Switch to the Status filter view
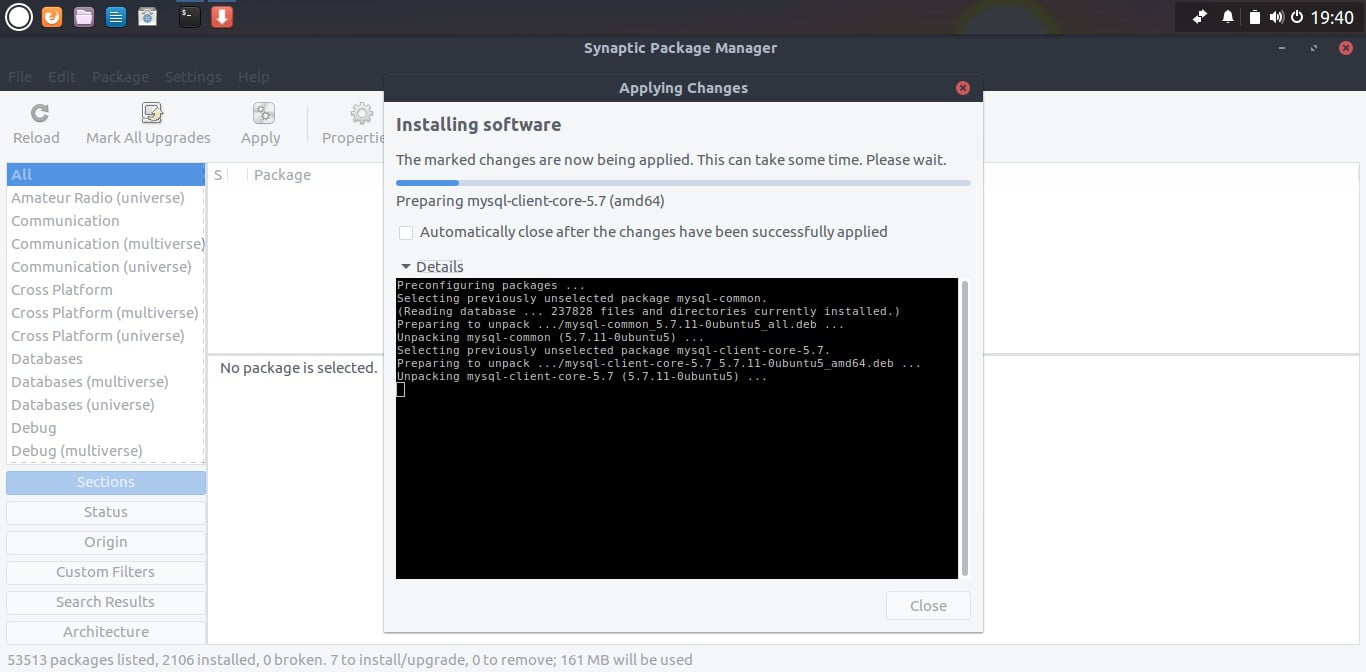 coord(106,512)
